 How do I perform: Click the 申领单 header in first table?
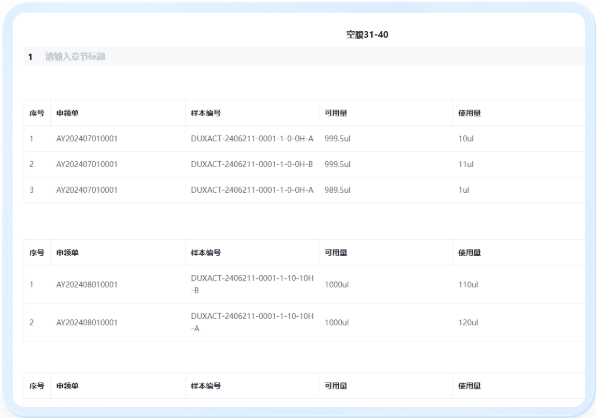pyautogui.click(x=67, y=113)
